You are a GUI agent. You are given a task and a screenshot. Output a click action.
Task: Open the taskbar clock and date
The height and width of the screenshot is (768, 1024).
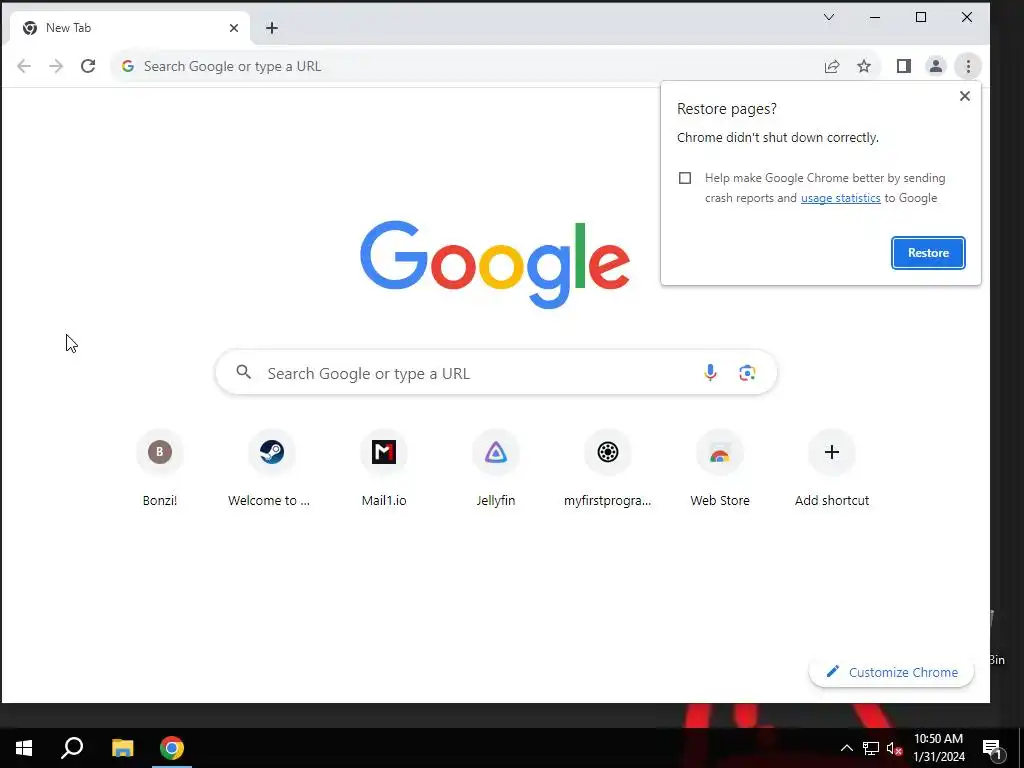938,748
